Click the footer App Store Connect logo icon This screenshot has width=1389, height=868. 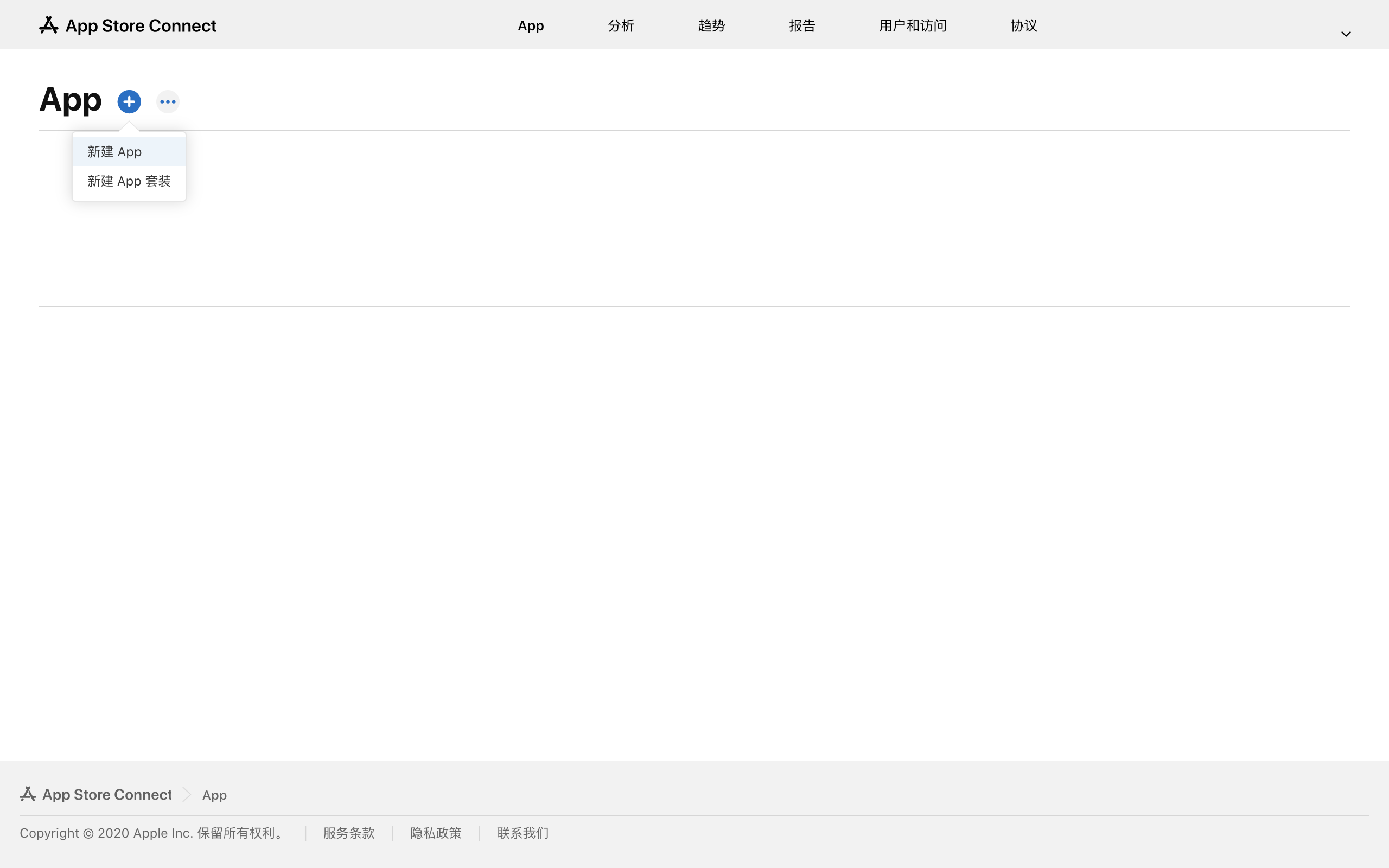coord(28,794)
